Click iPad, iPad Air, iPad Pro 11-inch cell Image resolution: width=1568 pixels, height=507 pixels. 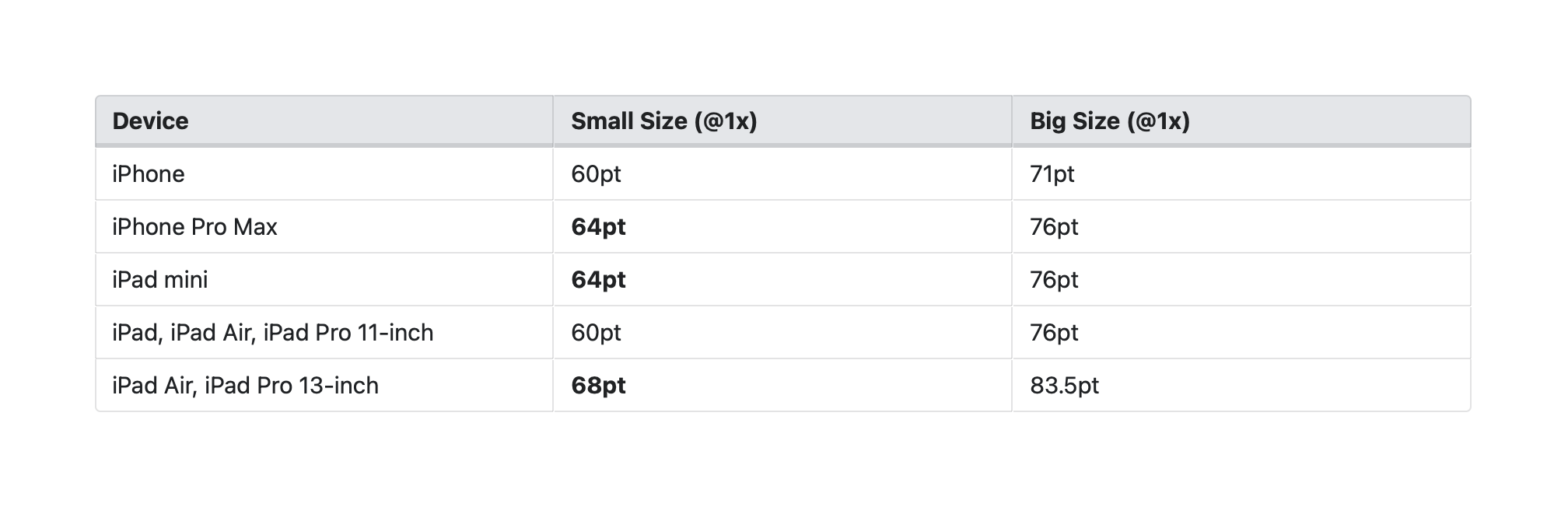tap(272, 333)
